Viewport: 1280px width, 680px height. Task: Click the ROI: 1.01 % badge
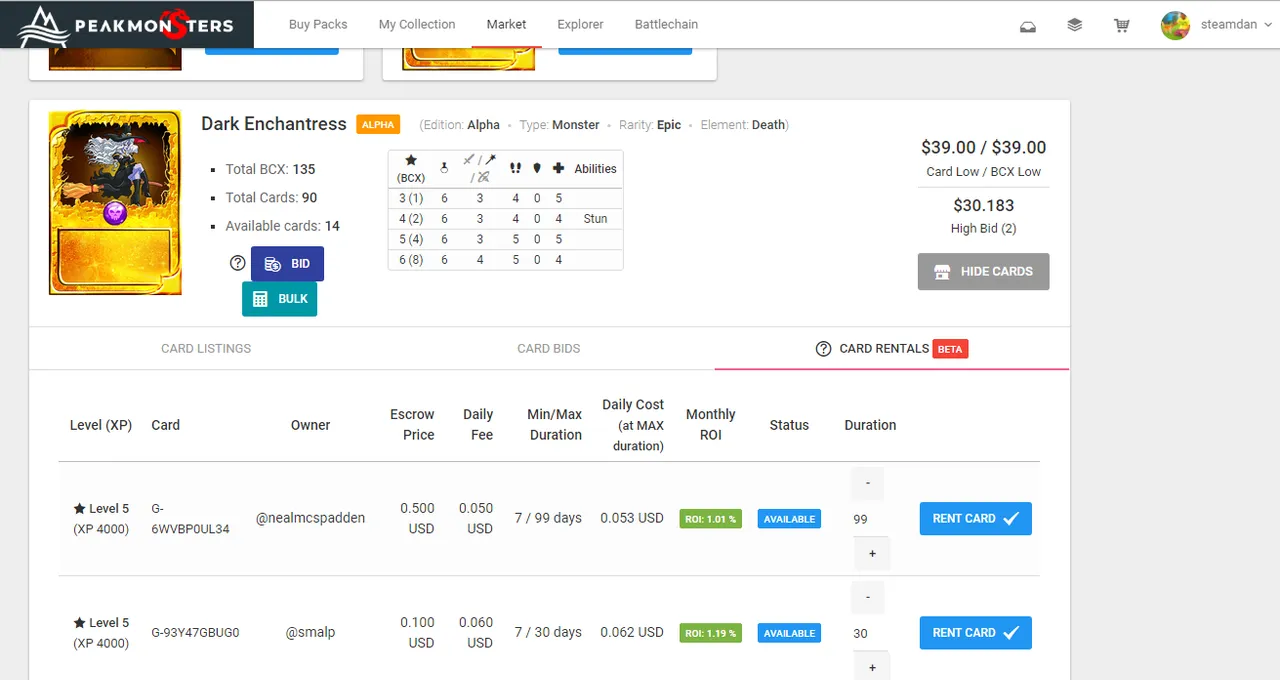(x=711, y=519)
